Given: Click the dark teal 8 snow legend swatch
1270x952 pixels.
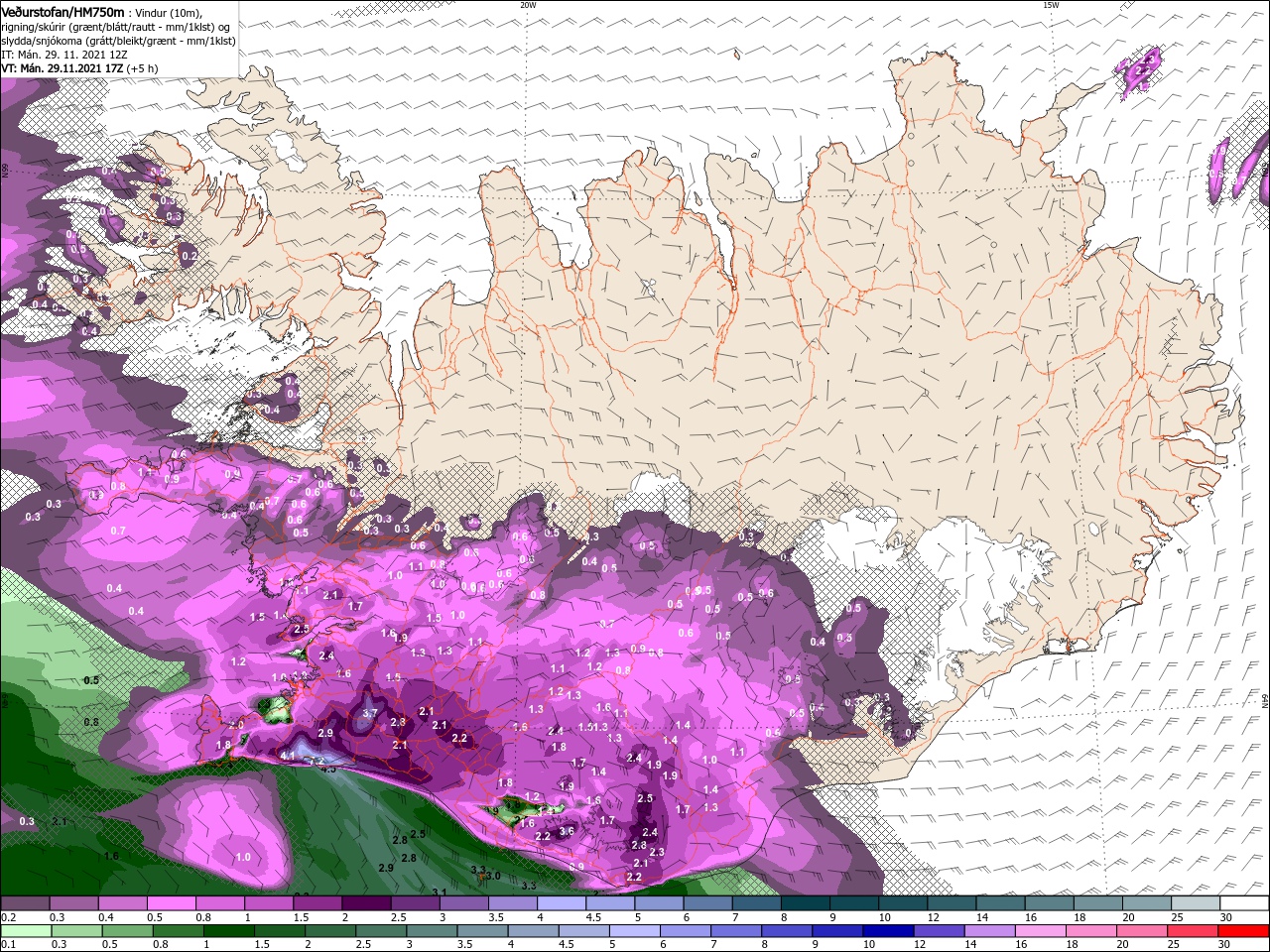Looking at the screenshot, I should (x=805, y=902).
